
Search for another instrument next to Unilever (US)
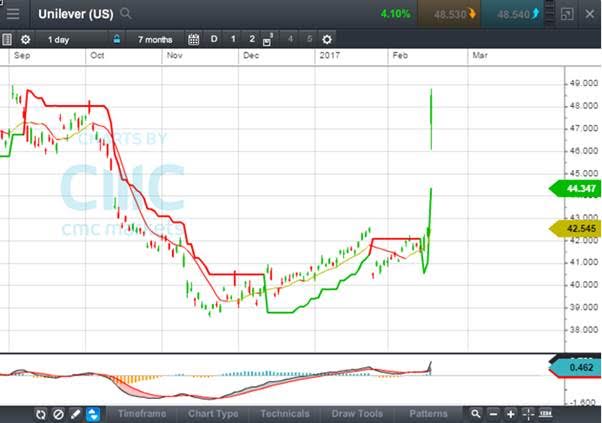(x=126, y=14)
